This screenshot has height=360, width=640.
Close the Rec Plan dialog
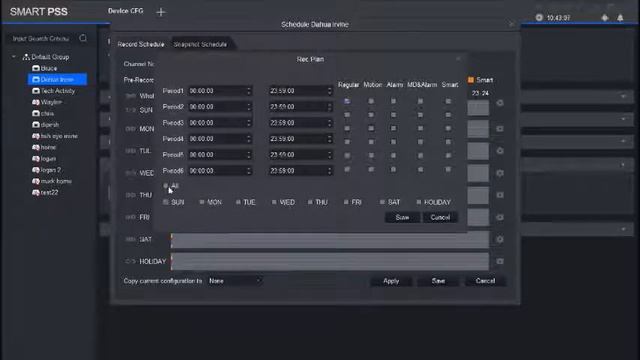coord(458,59)
